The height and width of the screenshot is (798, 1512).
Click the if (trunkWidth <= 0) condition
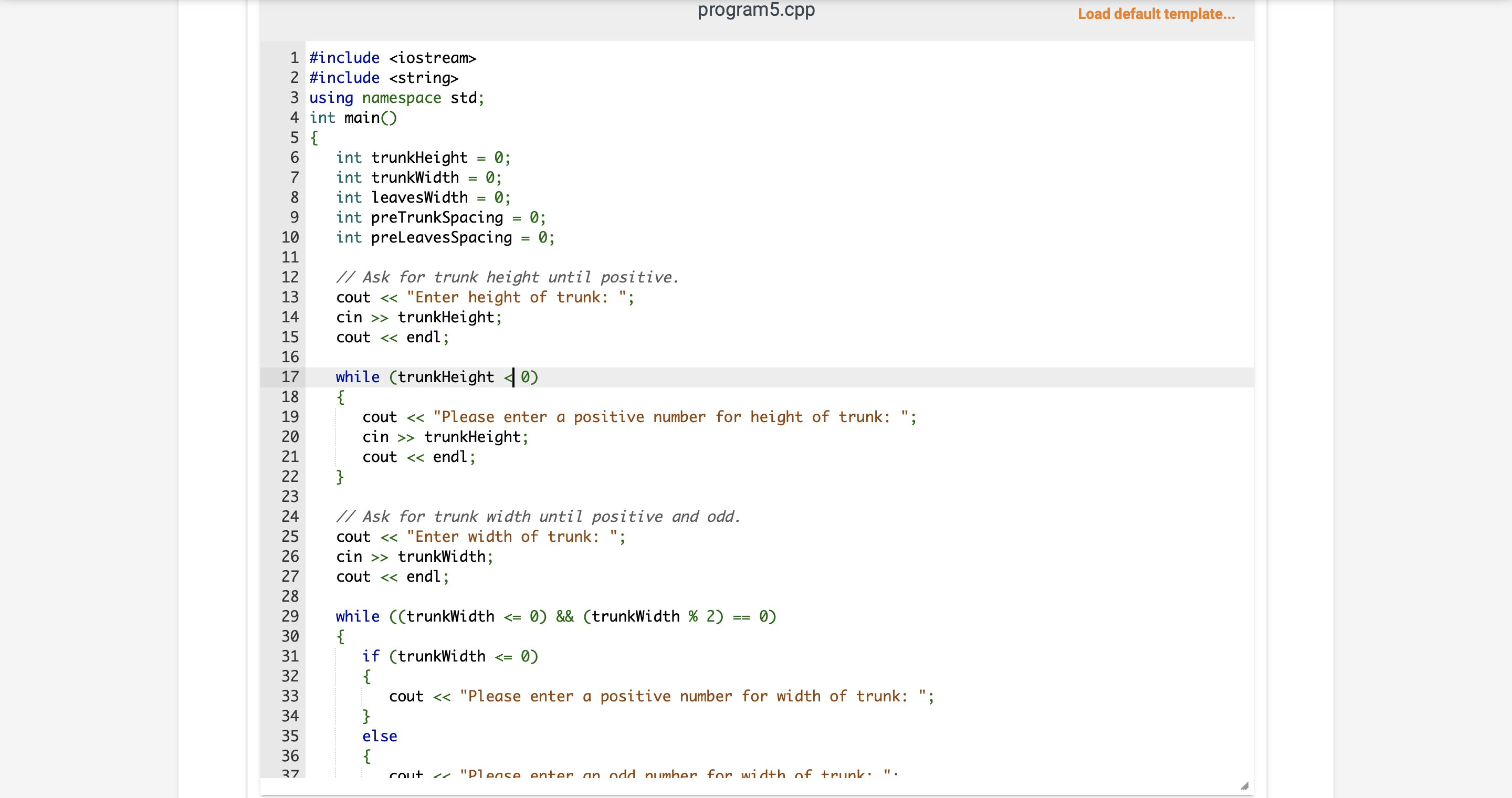pos(451,656)
